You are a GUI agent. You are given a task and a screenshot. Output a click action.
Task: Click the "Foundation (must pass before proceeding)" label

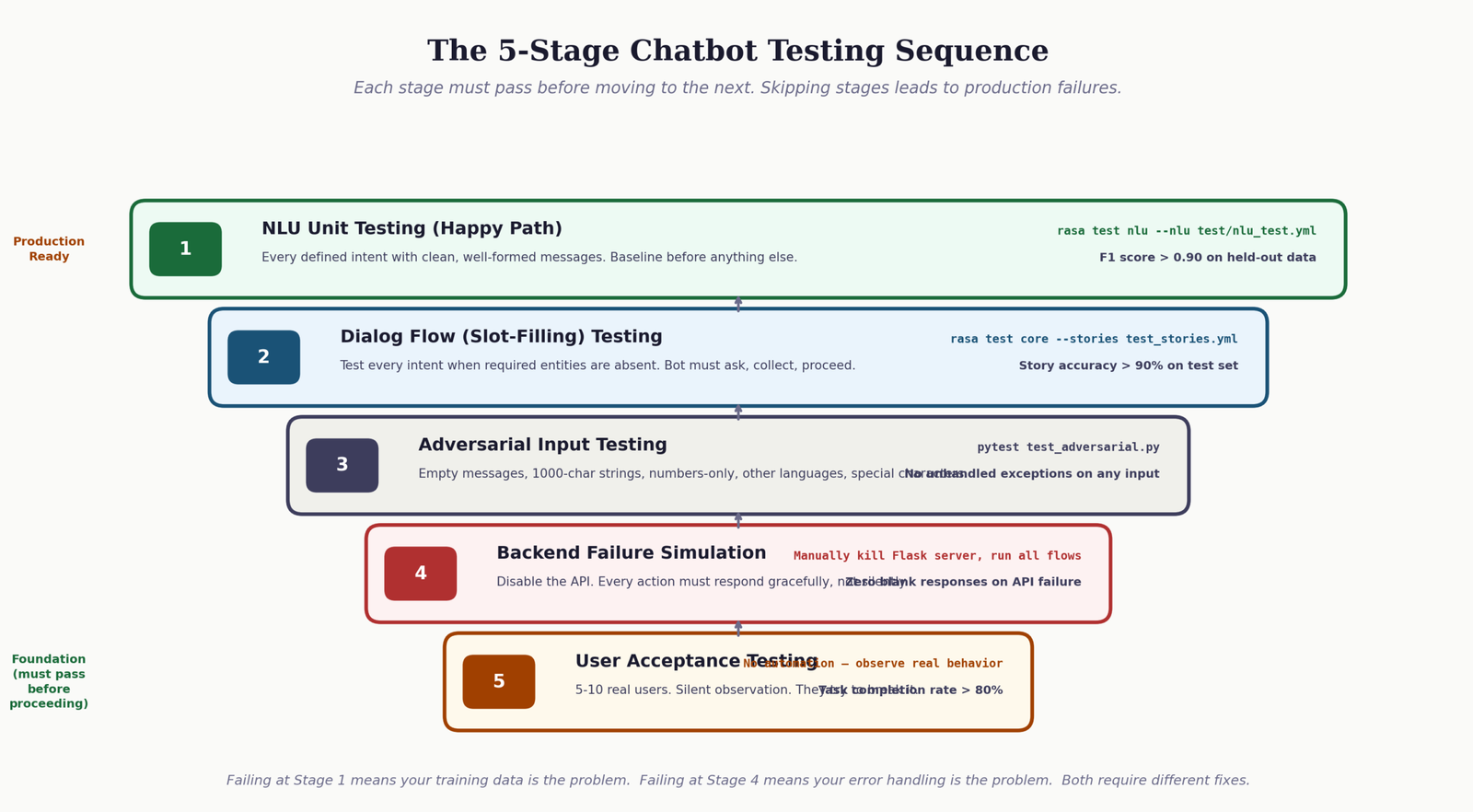49,682
